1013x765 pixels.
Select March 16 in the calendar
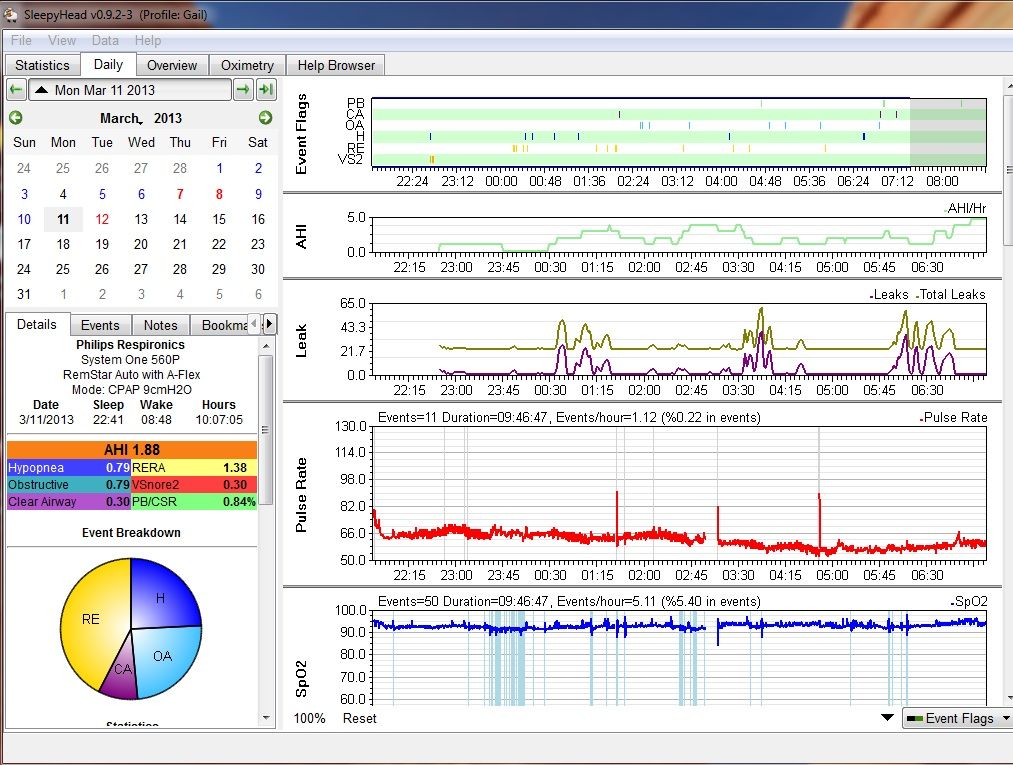pyautogui.click(x=258, y=219)
